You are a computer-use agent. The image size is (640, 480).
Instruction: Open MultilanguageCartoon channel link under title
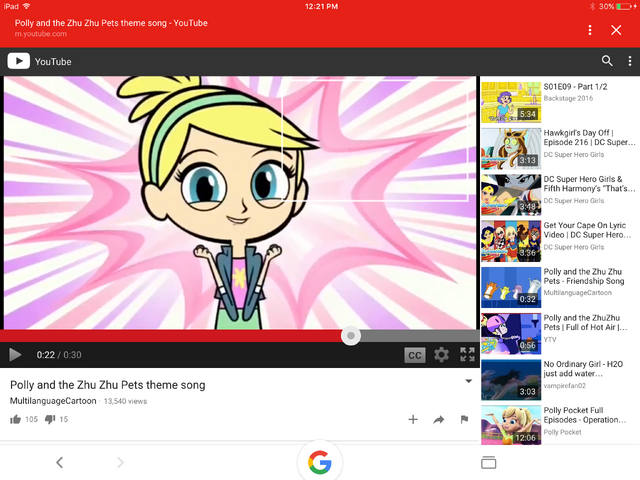click(53, 401)
